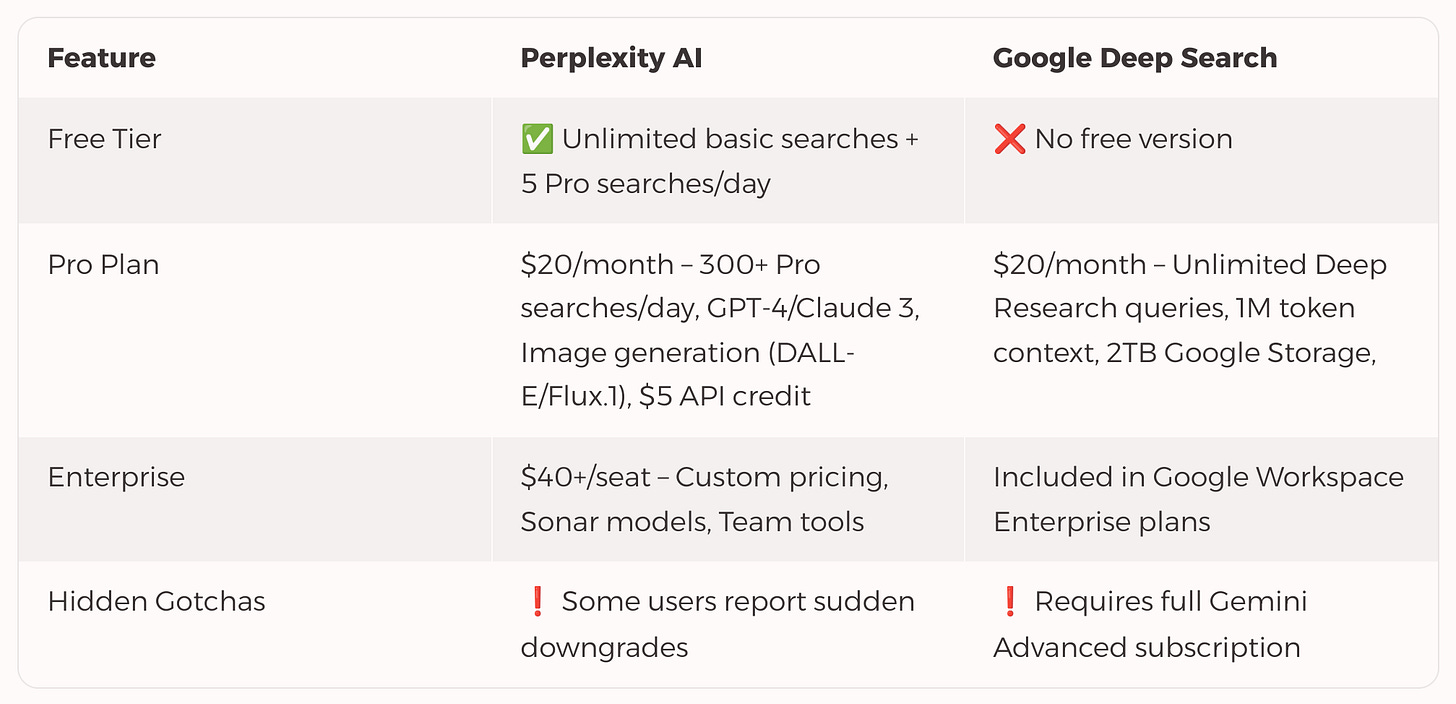Click the Included in Google Workspace text
The height and width of the screenshot is (704, 1456).
1198,477
